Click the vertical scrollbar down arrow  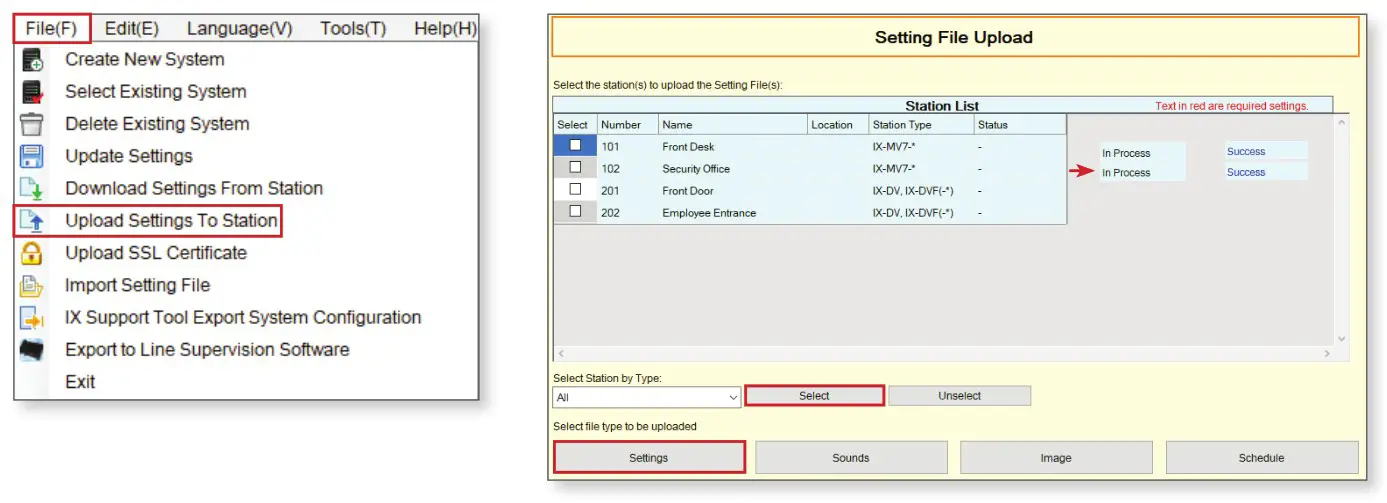click(x=1342, y=339)
